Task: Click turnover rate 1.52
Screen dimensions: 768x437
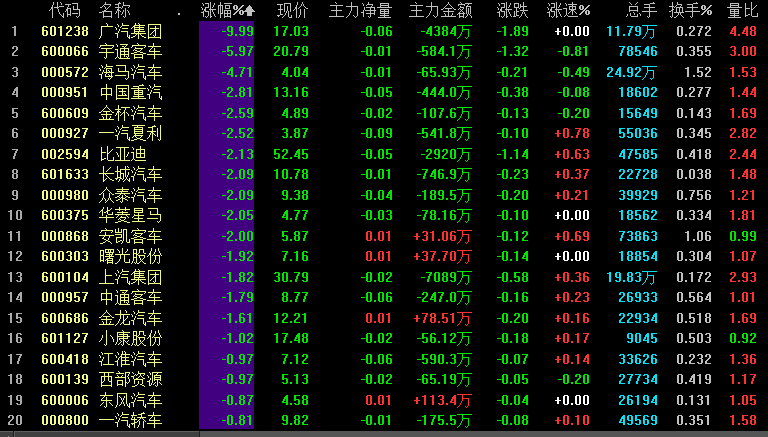Action: click(697, 73)
